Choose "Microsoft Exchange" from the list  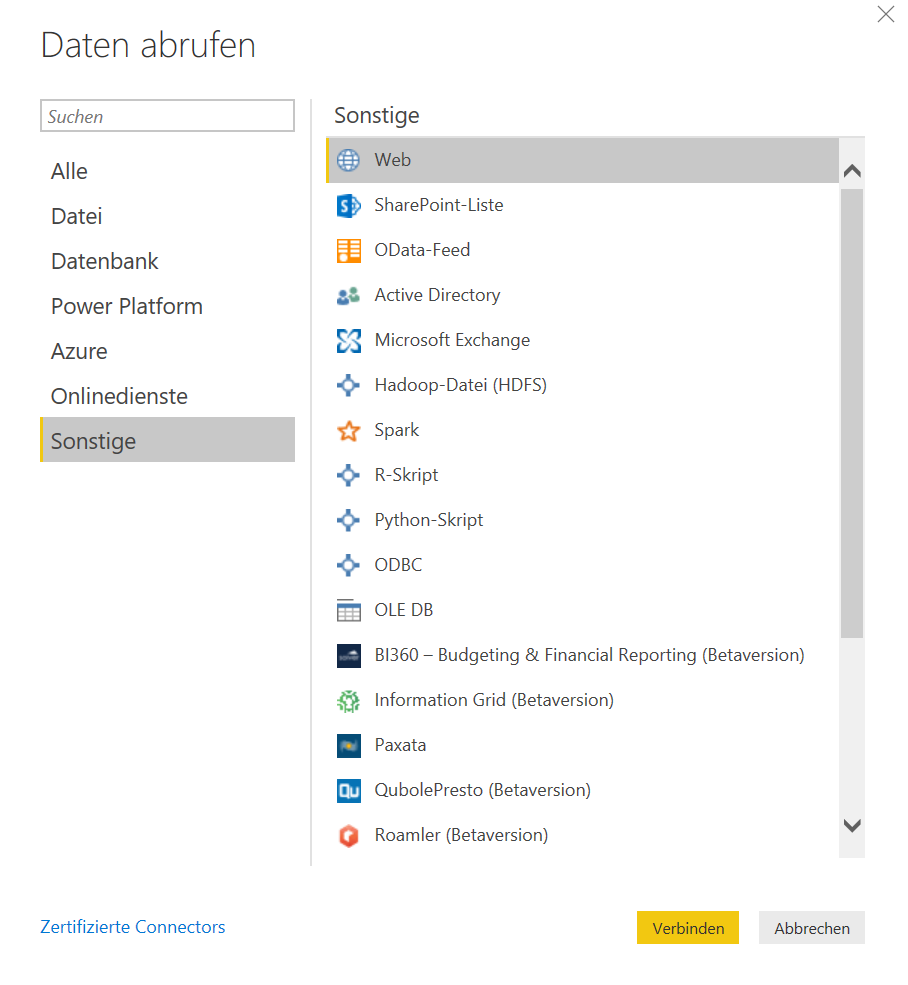coord(452,340)
